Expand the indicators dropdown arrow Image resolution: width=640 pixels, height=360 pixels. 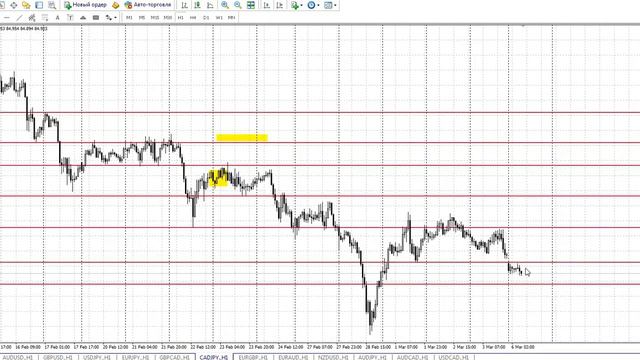coord(302,5)
